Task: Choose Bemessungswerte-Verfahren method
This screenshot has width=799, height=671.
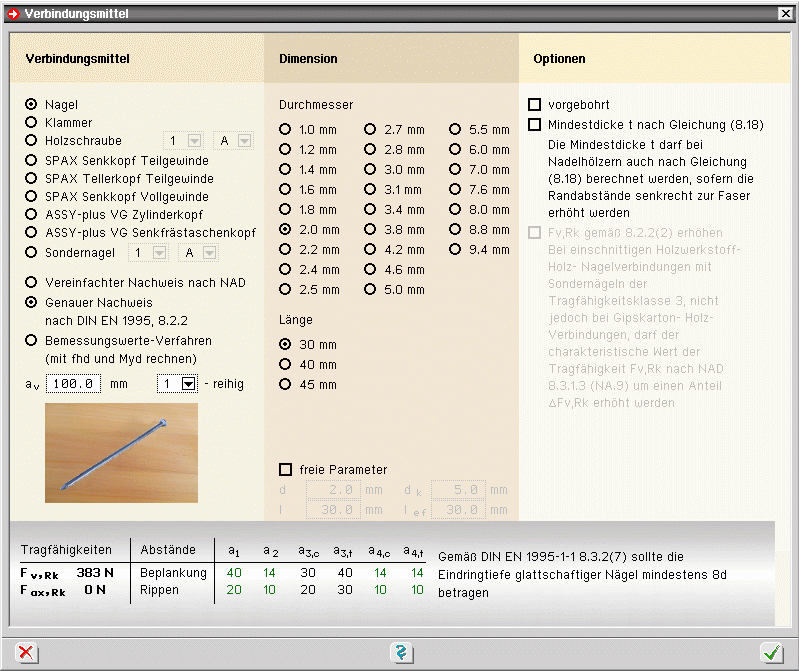Action: point(32,341)
